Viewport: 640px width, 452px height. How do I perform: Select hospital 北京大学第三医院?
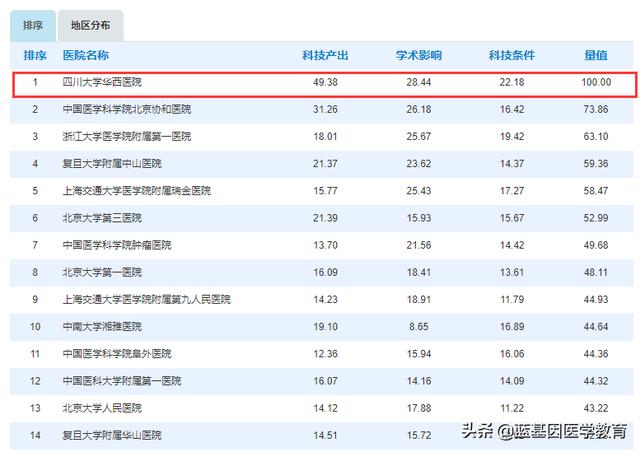102,218
